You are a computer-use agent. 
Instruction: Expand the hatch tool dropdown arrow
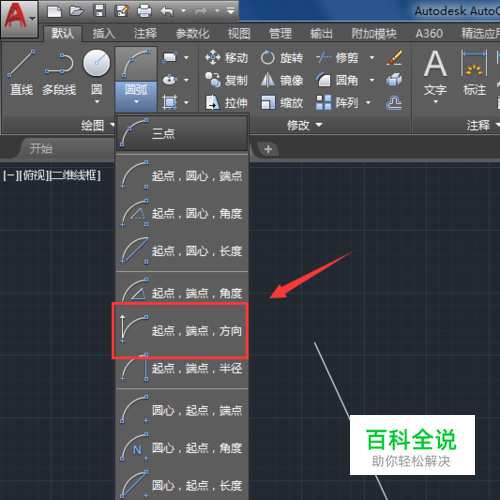[186, 102]
